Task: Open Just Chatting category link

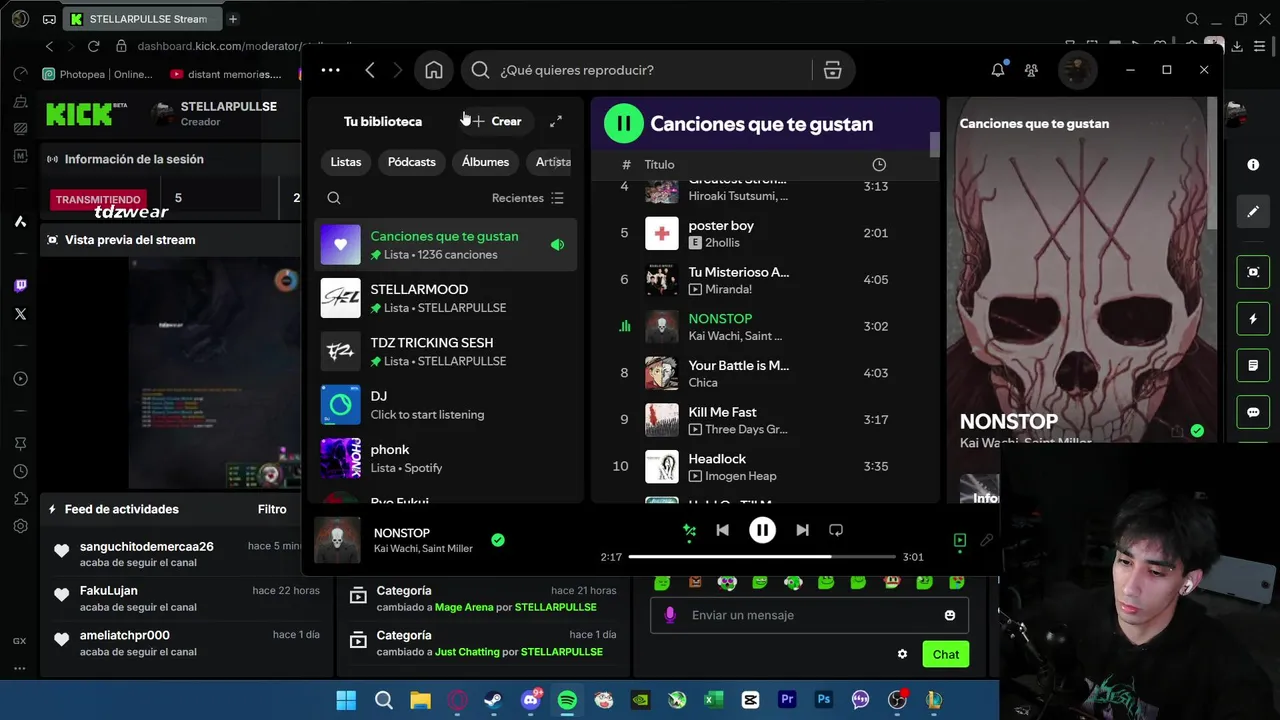Action: click(467, 652)
